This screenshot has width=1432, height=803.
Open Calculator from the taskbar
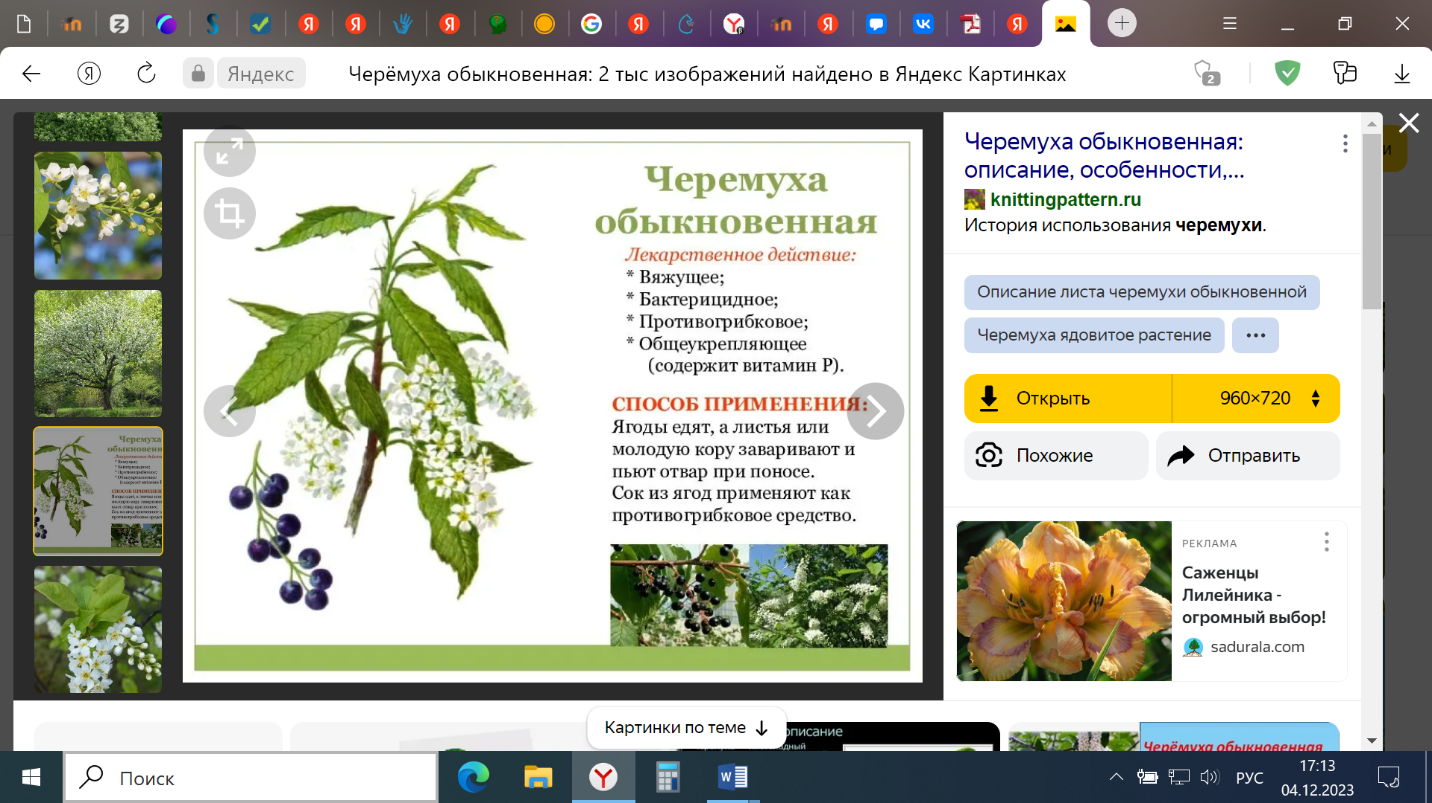point(668,777)
